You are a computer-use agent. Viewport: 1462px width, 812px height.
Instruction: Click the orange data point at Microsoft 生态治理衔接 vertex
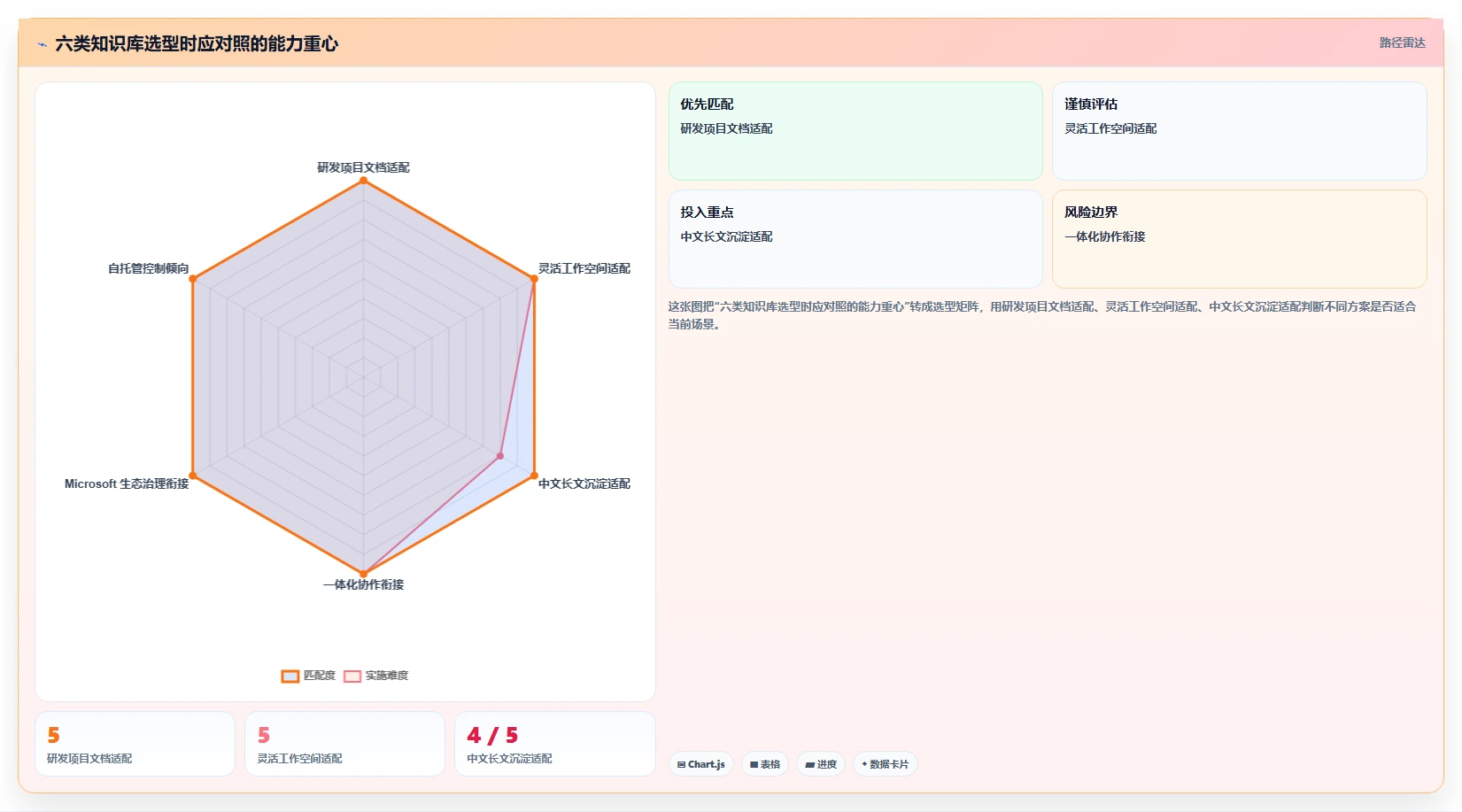193,476
